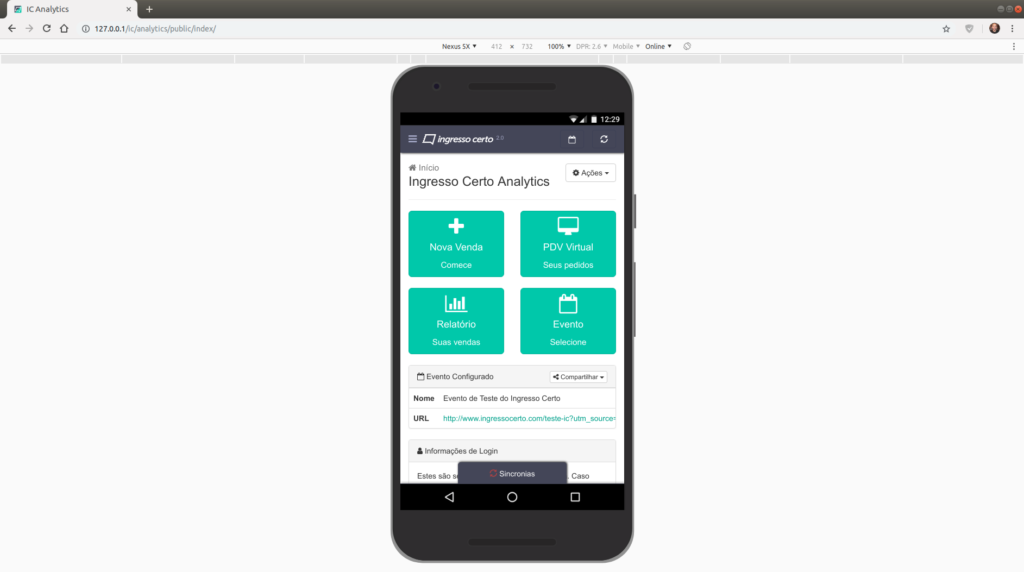Click the site information icon in address bar
Viewport: 1024px width, 572px height.
click(86, 29)
